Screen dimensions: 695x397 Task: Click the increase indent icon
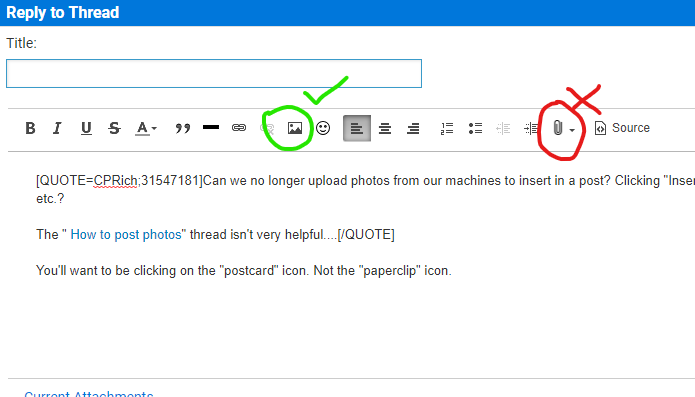(531, 128)
